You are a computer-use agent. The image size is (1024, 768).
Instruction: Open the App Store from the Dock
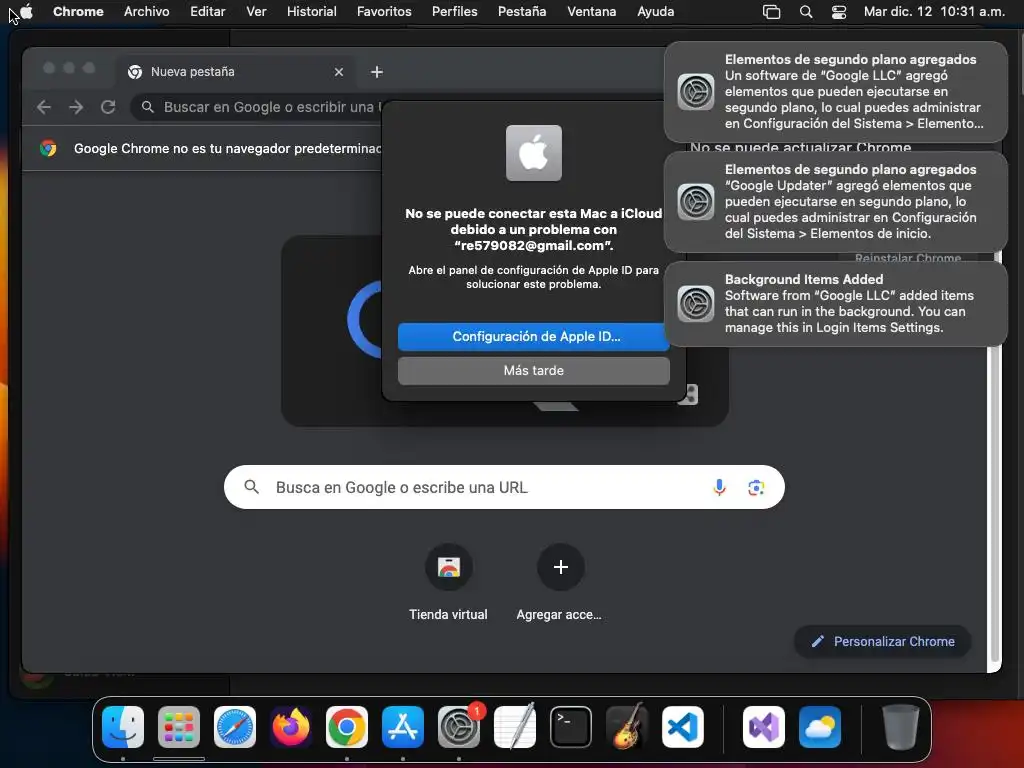pos(403,727)
